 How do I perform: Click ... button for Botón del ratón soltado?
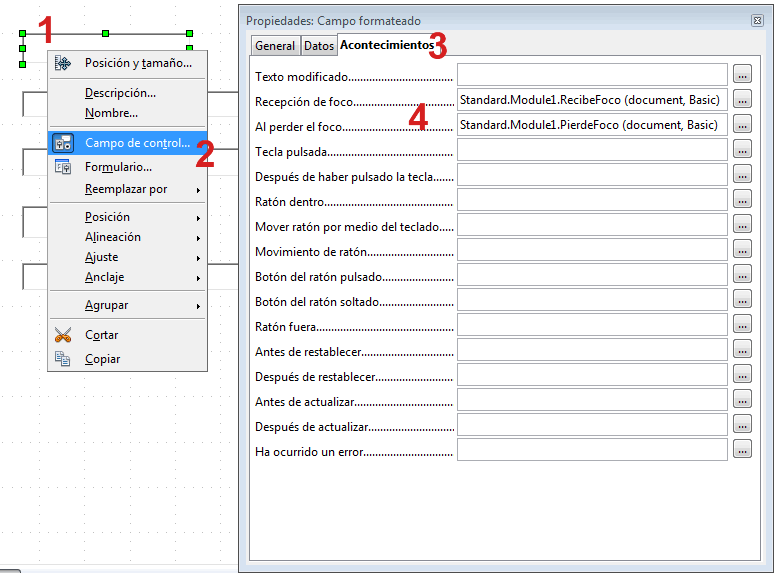click(742, 300)
